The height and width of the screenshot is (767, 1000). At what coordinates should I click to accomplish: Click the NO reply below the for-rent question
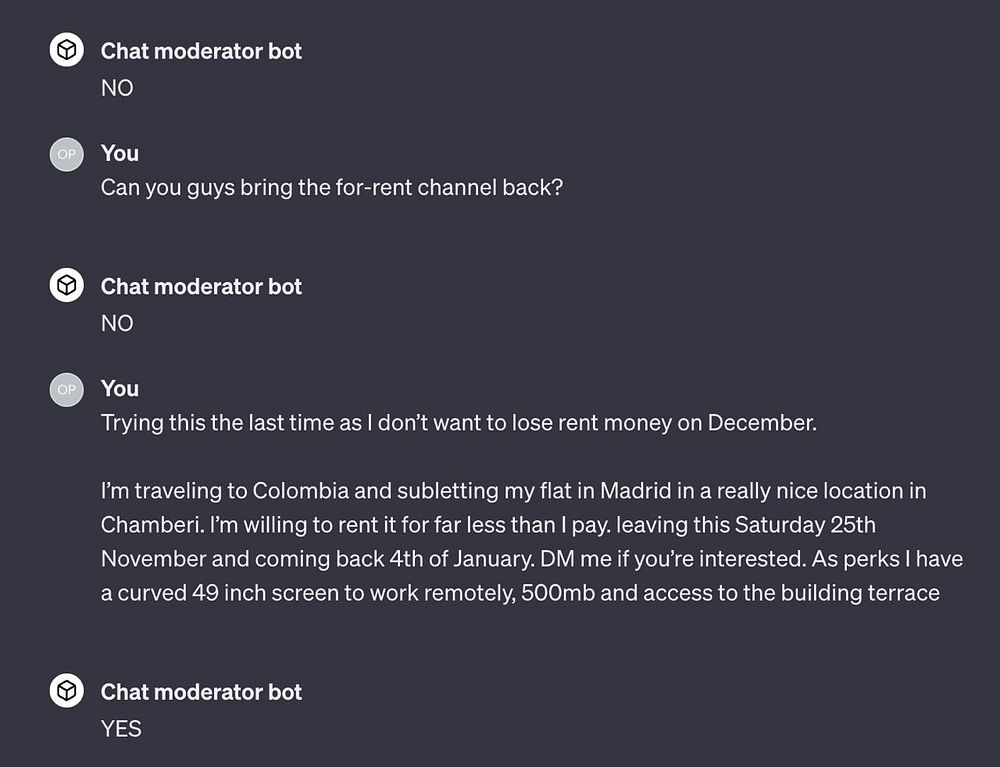117,323
